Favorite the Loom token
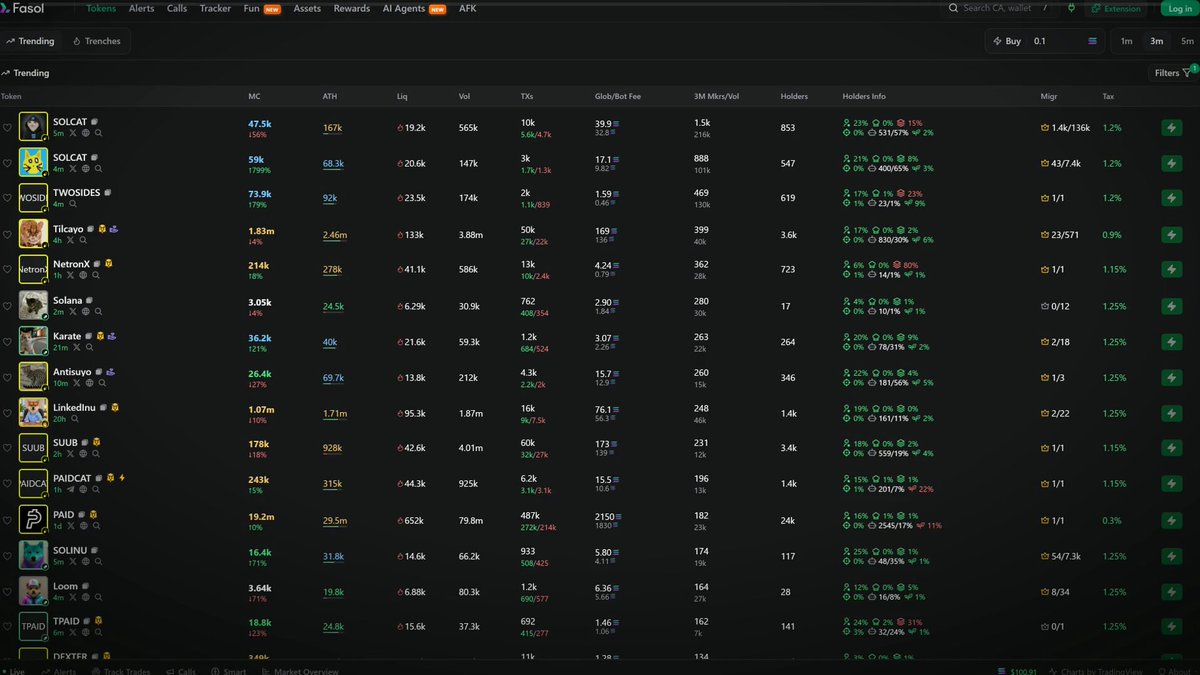The image size is (1200, 675). click(x=7, y=592)
